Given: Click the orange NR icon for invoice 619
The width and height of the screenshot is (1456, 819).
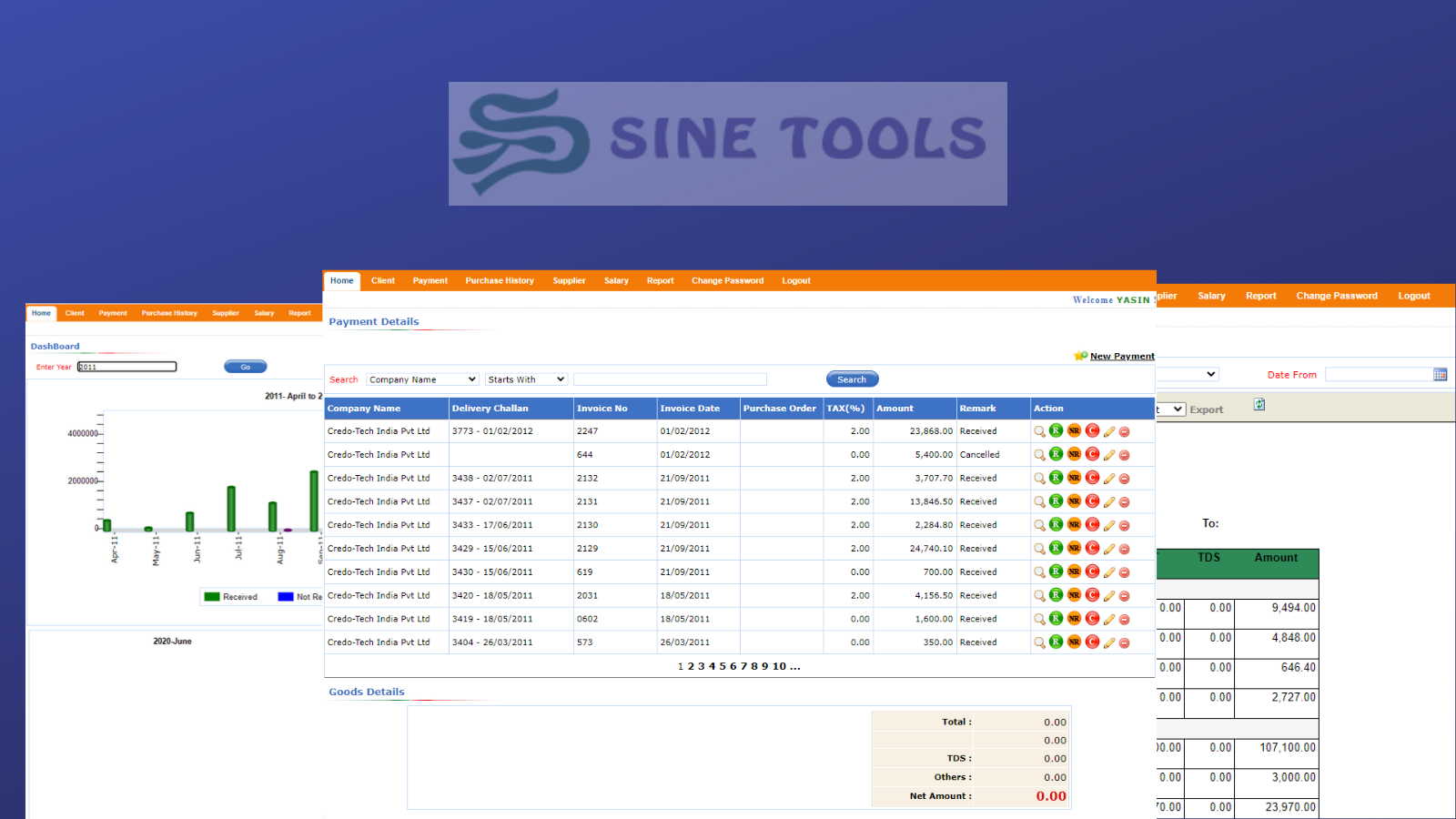Looking at the screenshot, I should 1074,571.
